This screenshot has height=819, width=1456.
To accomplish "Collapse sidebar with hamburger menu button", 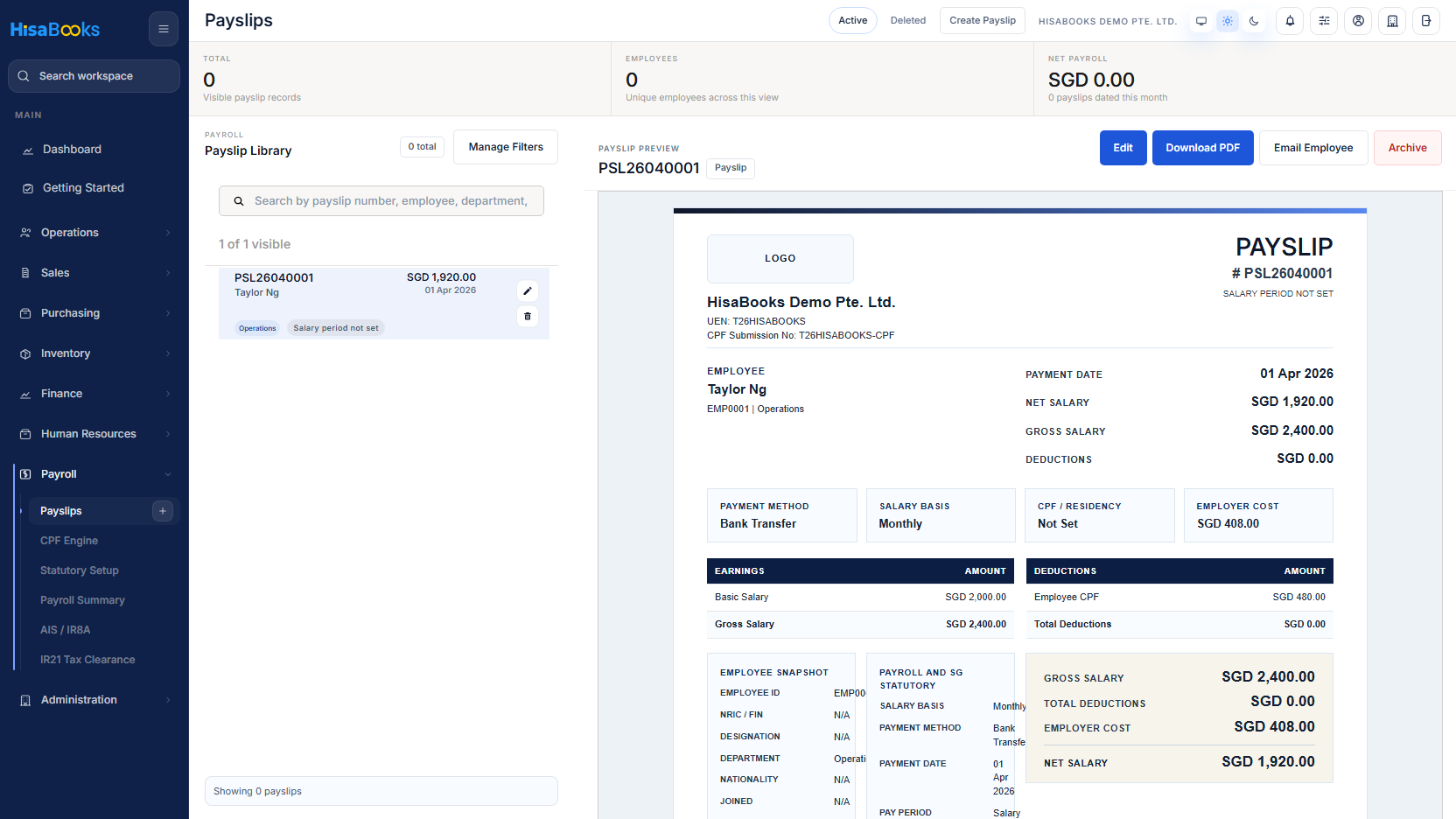I will [x=163, y=29].
